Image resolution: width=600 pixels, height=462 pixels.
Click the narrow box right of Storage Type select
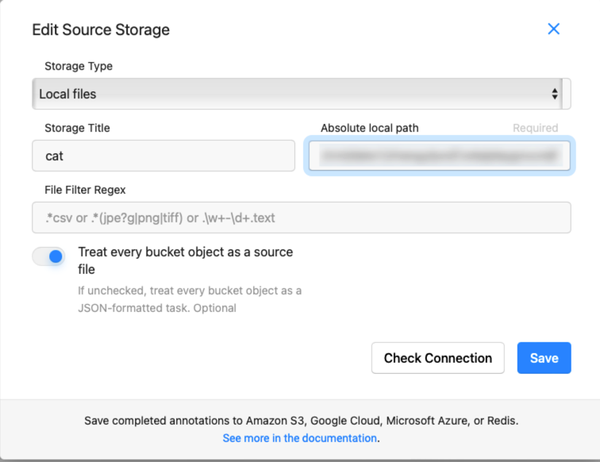click(567, 94)
